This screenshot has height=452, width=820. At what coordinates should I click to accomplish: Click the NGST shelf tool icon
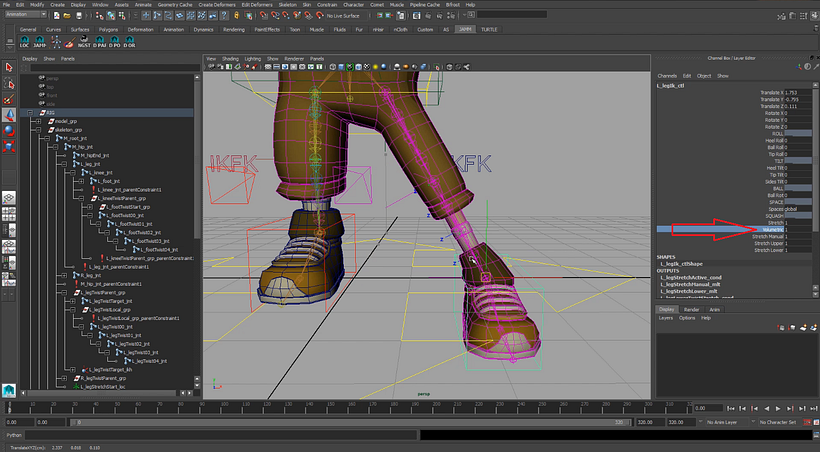pyautogui.click(x=82, y=43)
